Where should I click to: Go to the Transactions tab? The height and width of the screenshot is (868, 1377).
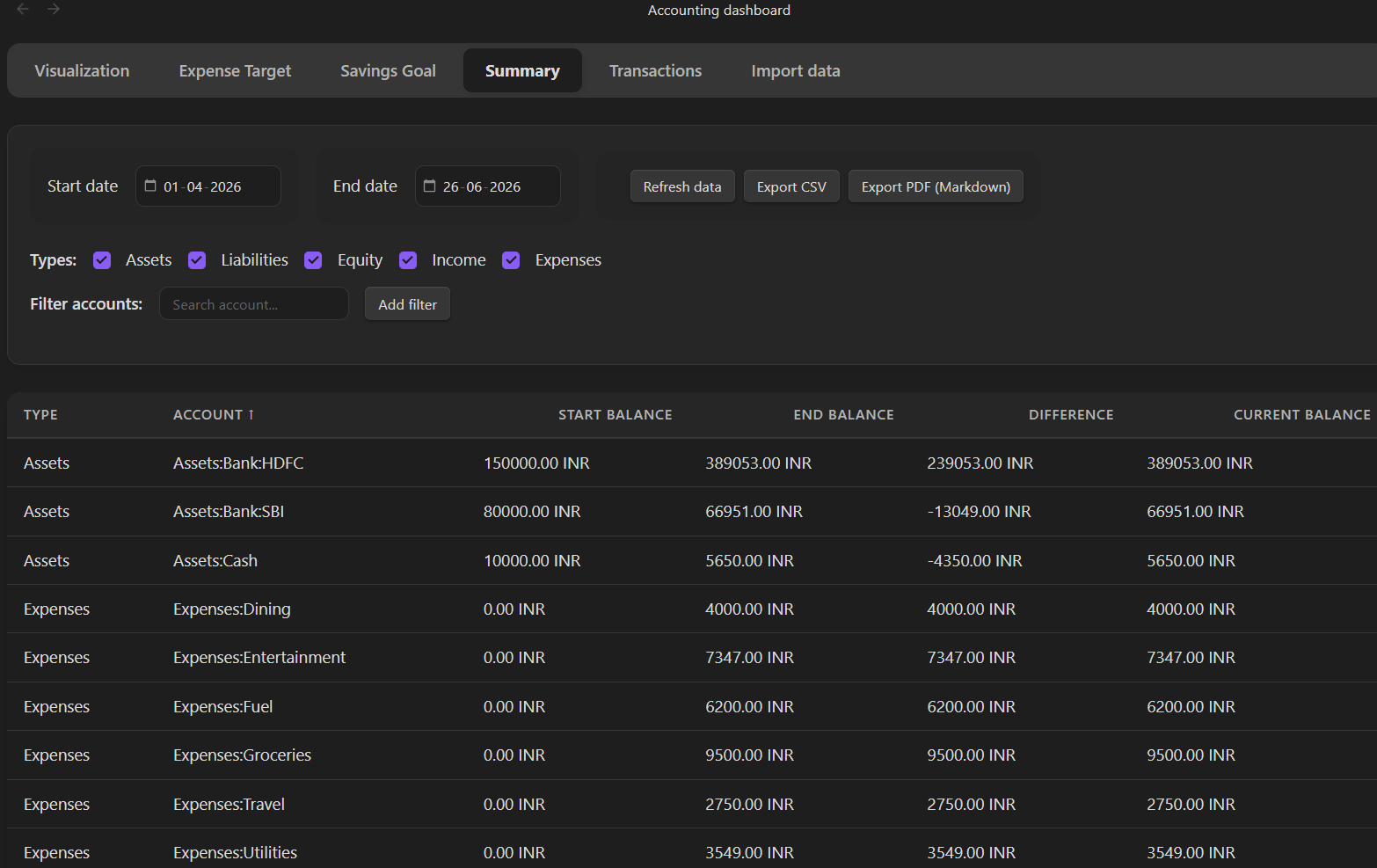[x=655, y=71]
